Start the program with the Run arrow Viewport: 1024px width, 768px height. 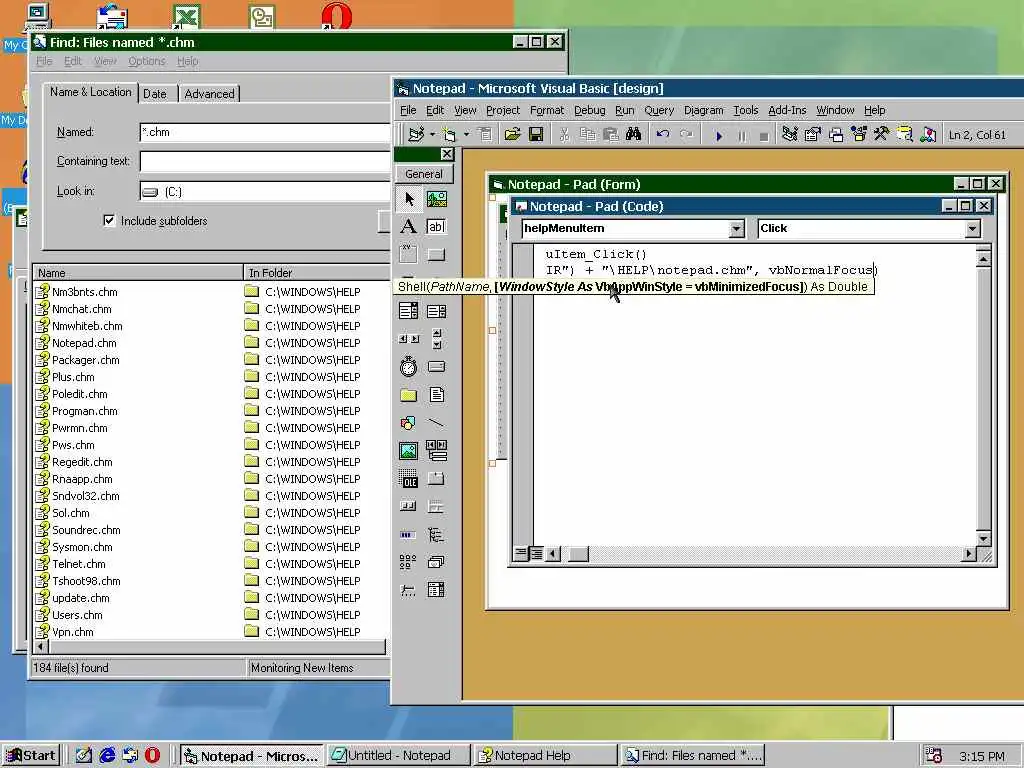pyautogui.click(x=719, y=135)
